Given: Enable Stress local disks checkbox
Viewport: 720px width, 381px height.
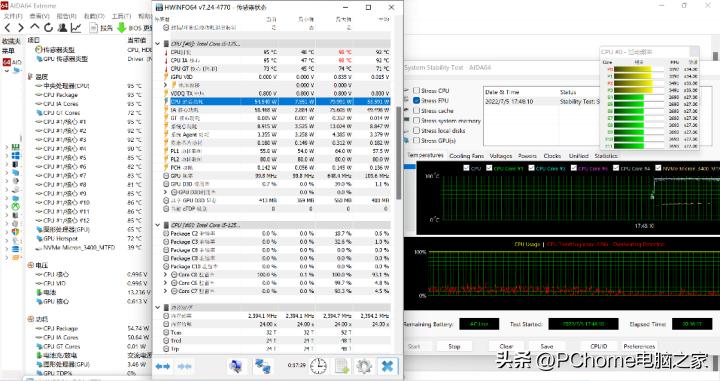Looking at the screenshot, I should coord(416,130).
